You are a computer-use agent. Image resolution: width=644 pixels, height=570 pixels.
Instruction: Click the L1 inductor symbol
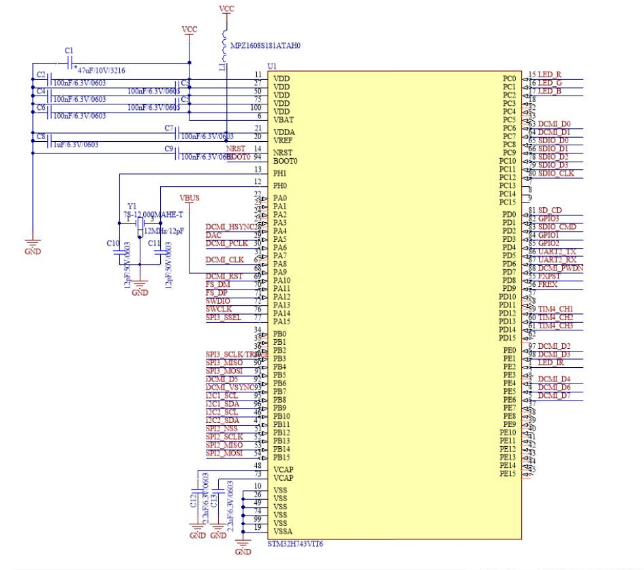click(x=224, y=44)
